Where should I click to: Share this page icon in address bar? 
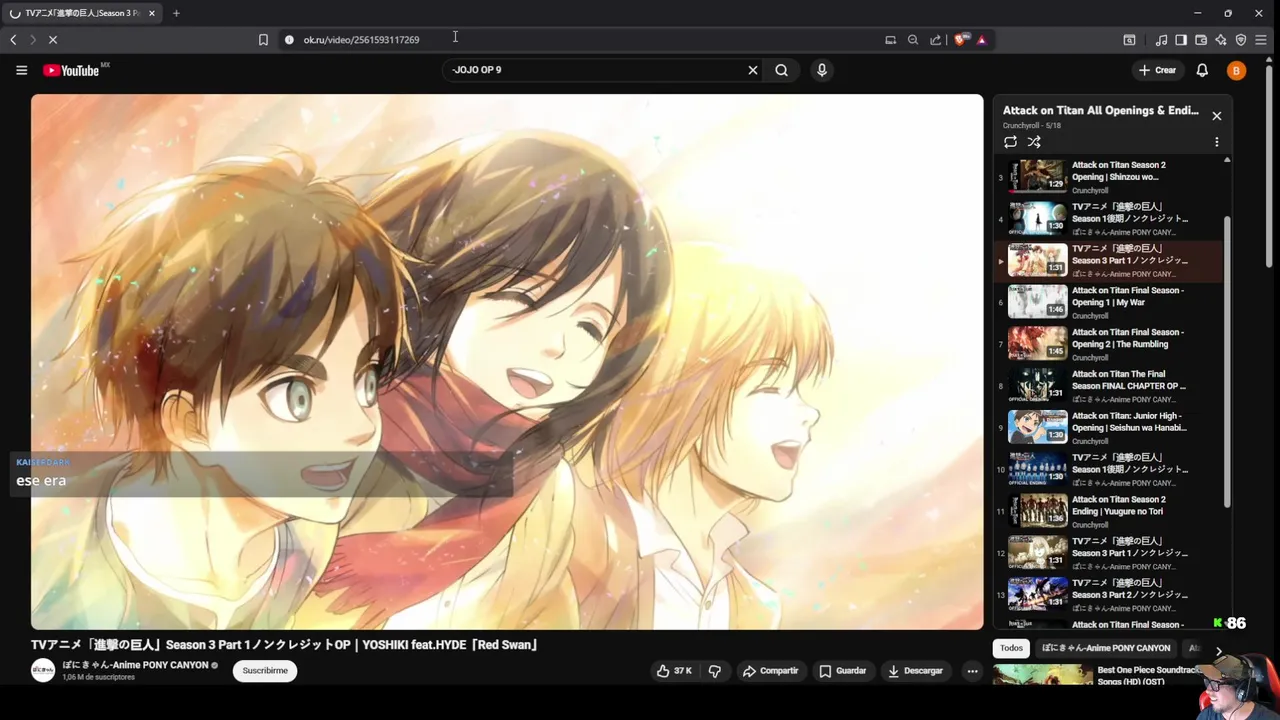click(936, 40)
